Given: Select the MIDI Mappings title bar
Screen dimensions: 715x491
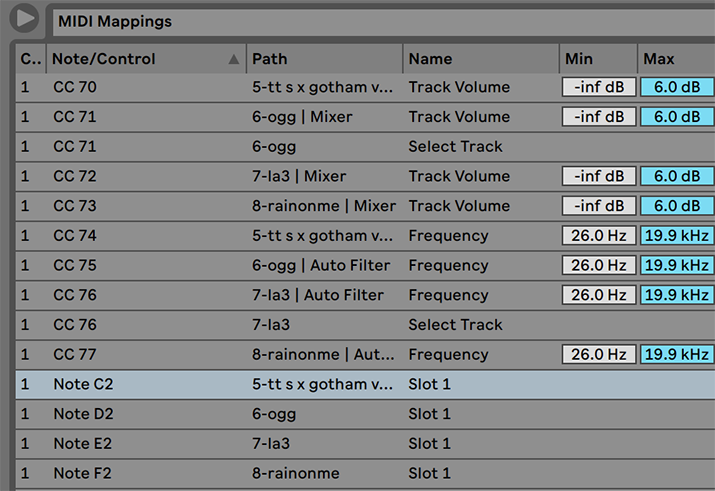Looking at the screenshot, I should tap(383, 21).
